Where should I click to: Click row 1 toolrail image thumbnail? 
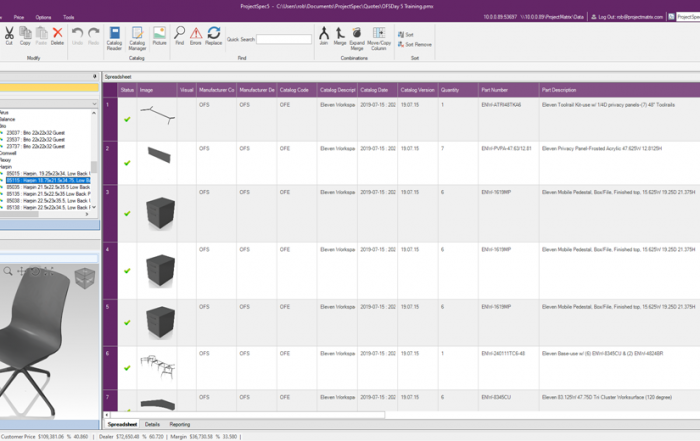(x=157, y=114)
